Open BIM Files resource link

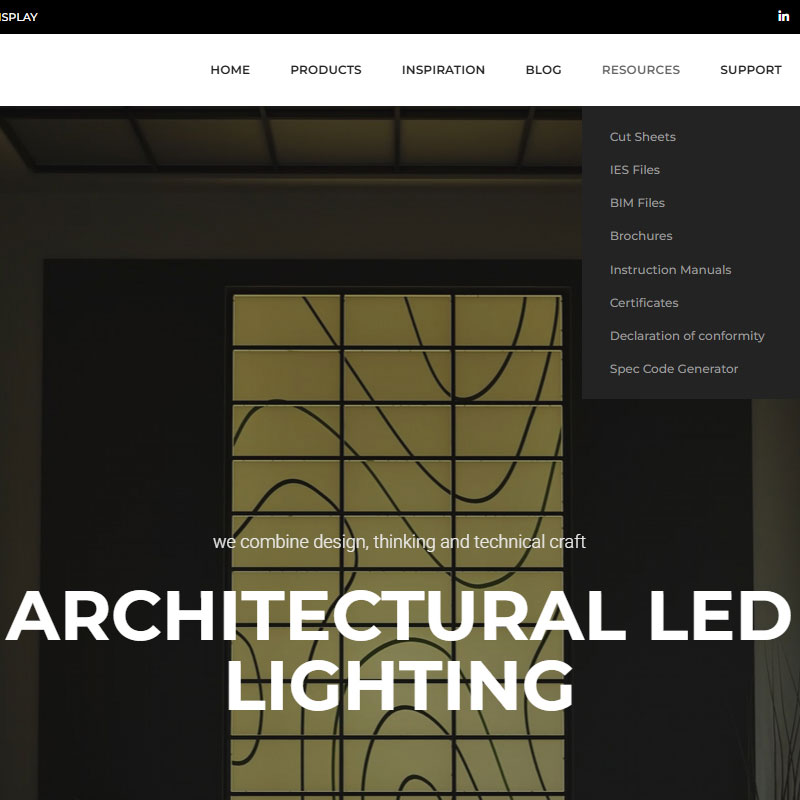click(637, 203)
